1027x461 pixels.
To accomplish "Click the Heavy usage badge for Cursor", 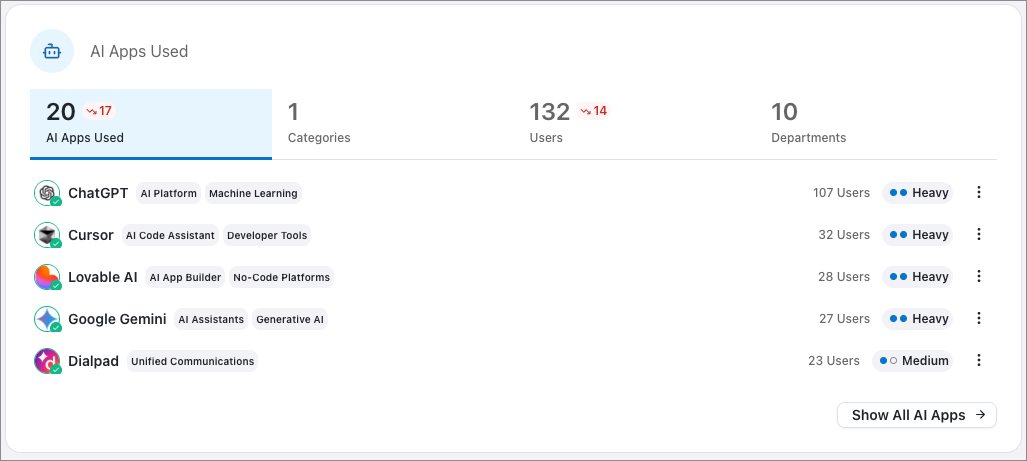I will click(918, 235).
